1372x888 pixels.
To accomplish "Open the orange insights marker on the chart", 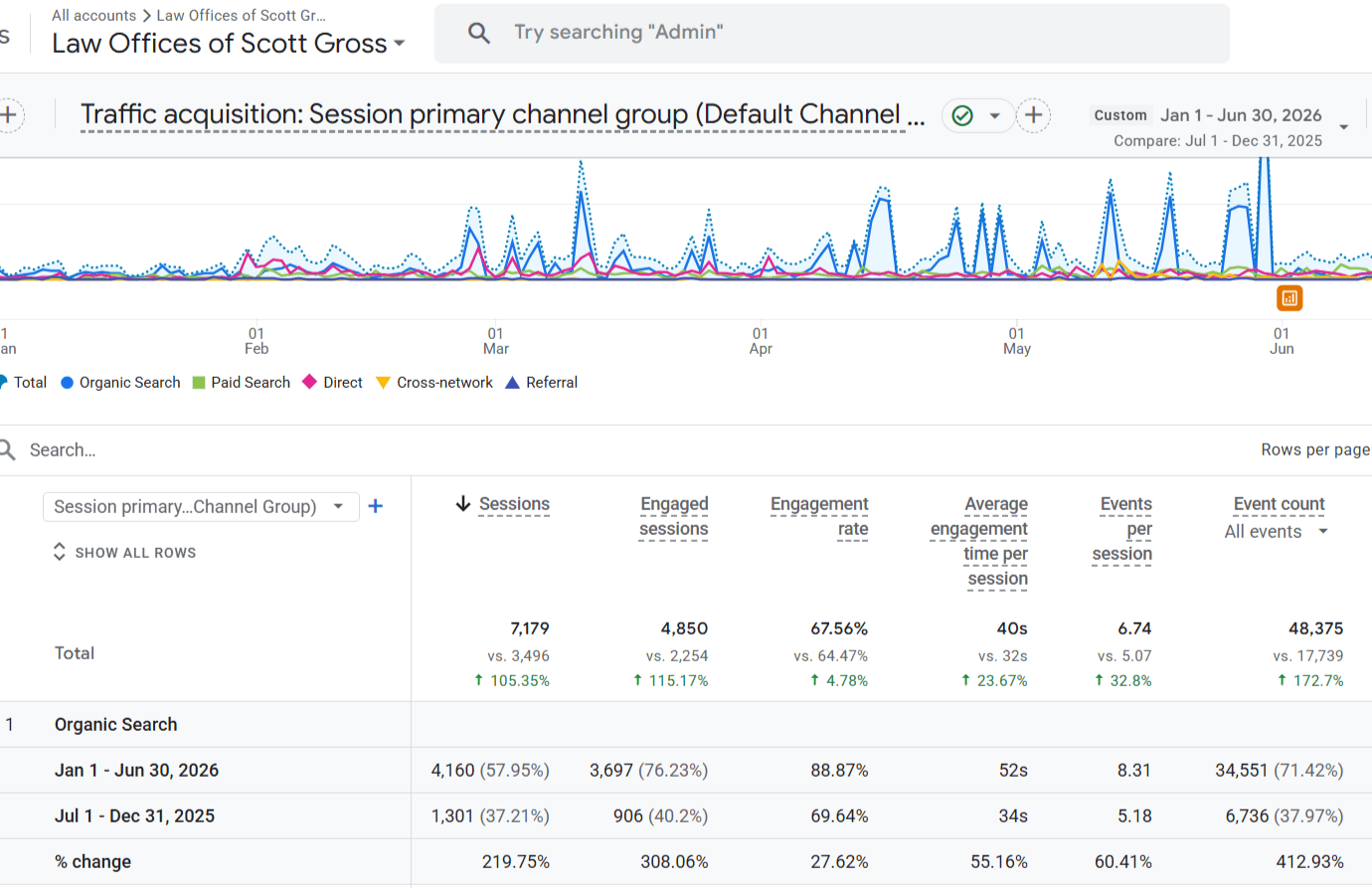I will (x=1288, y=297).
